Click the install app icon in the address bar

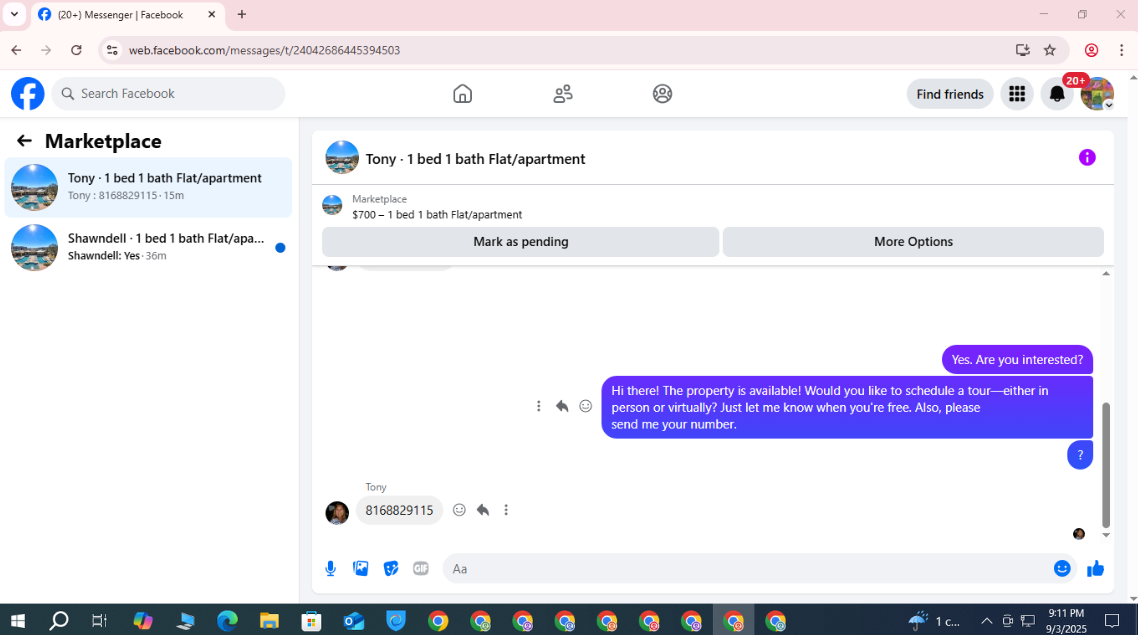(1023, 50)
